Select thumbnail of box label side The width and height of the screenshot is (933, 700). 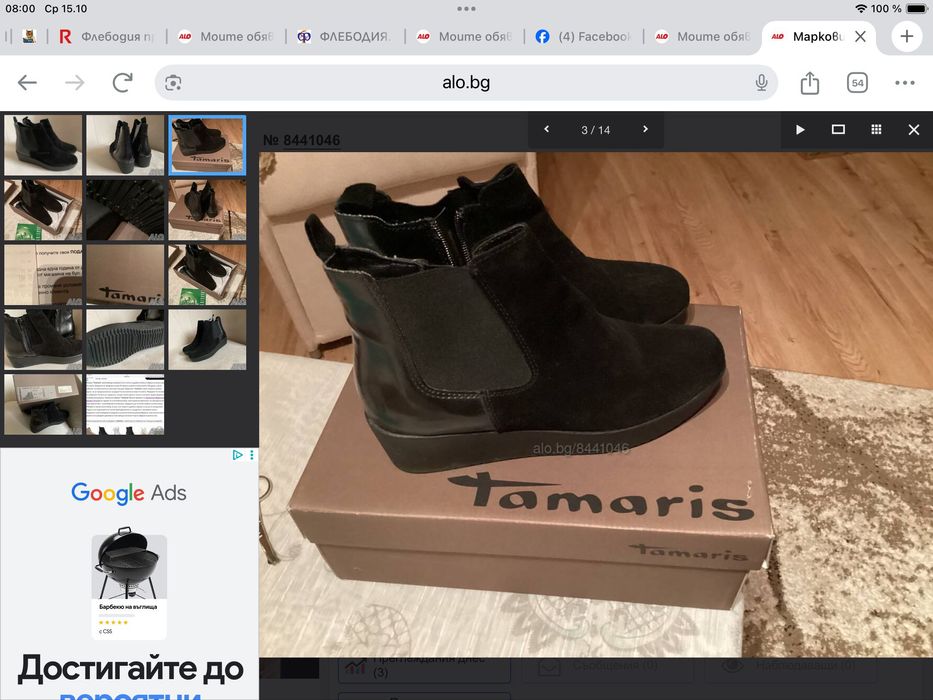pos(43,404)
